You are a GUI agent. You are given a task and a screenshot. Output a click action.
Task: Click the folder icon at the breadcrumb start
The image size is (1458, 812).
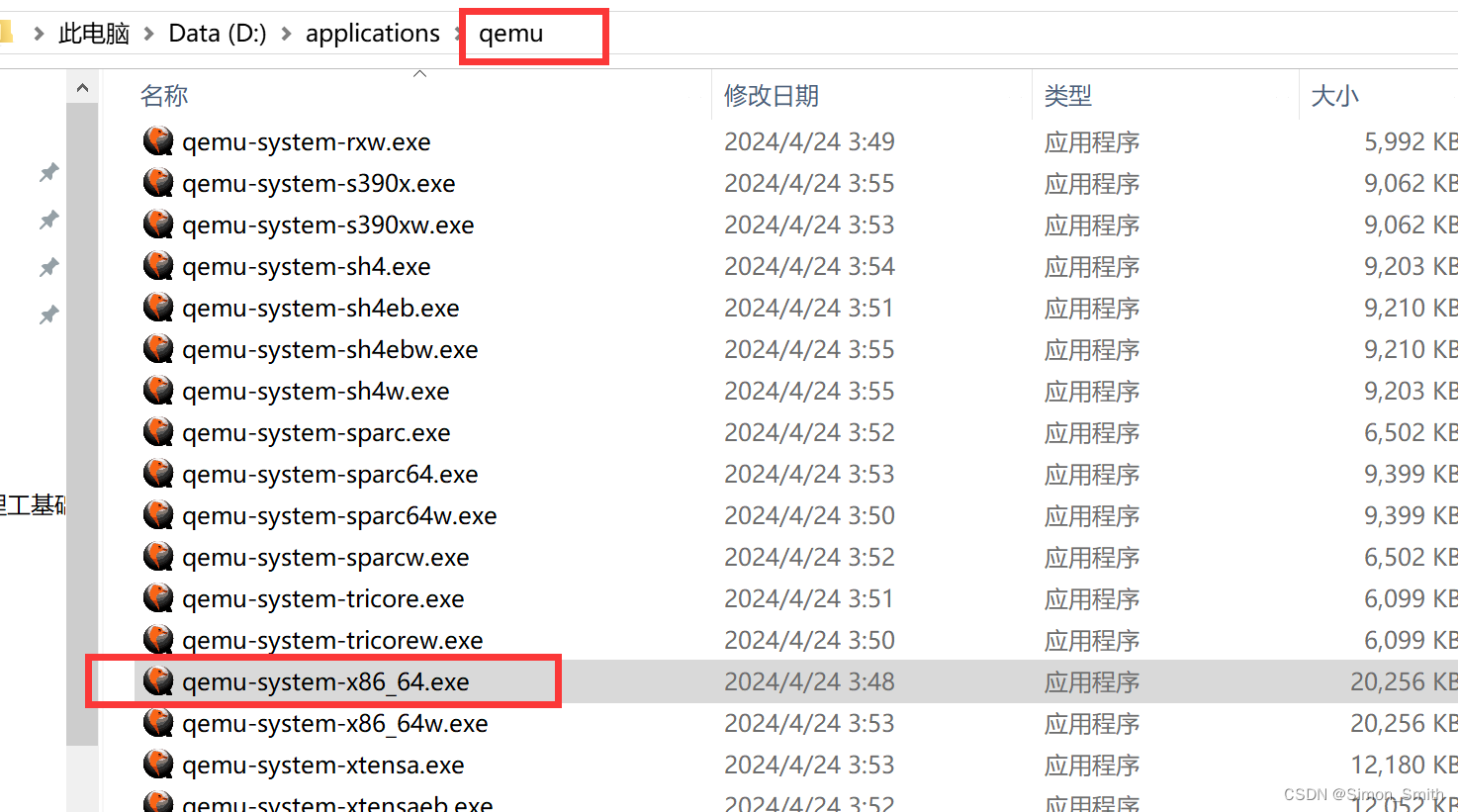click(7, 32)
